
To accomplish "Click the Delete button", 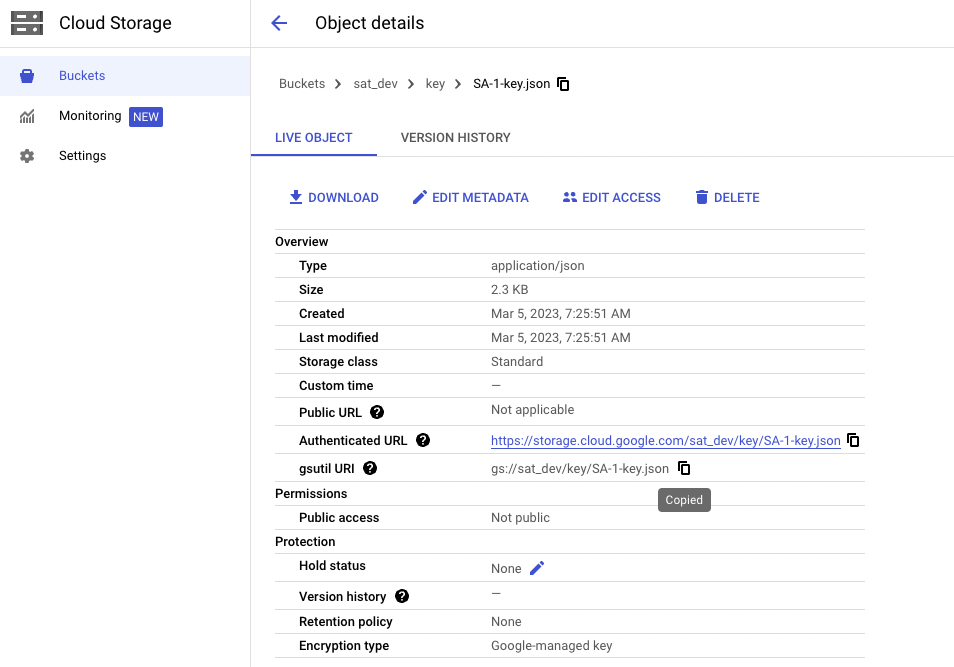I will (727, 197).
